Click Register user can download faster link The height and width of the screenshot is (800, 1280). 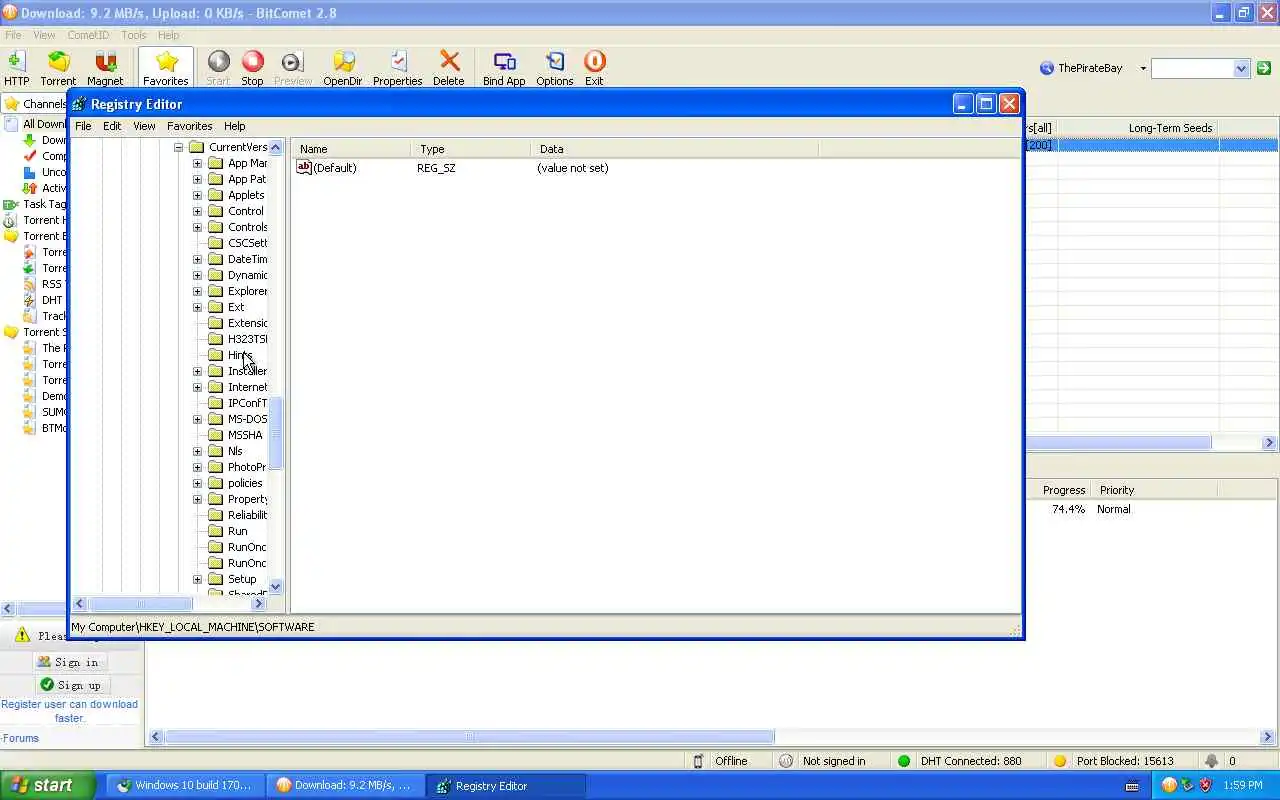(70, 711)
